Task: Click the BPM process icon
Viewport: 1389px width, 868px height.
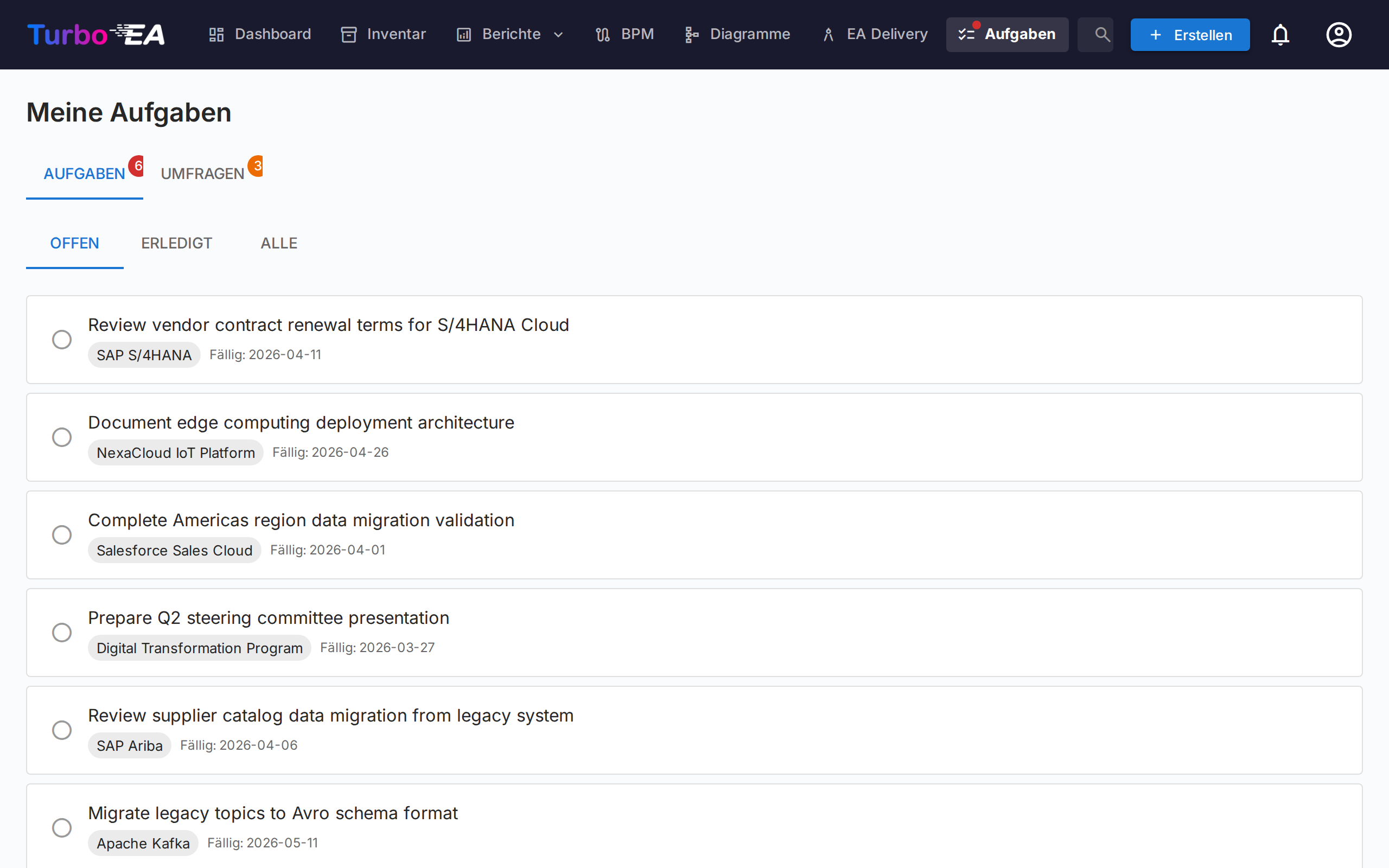Action: [x=602, y=34]
